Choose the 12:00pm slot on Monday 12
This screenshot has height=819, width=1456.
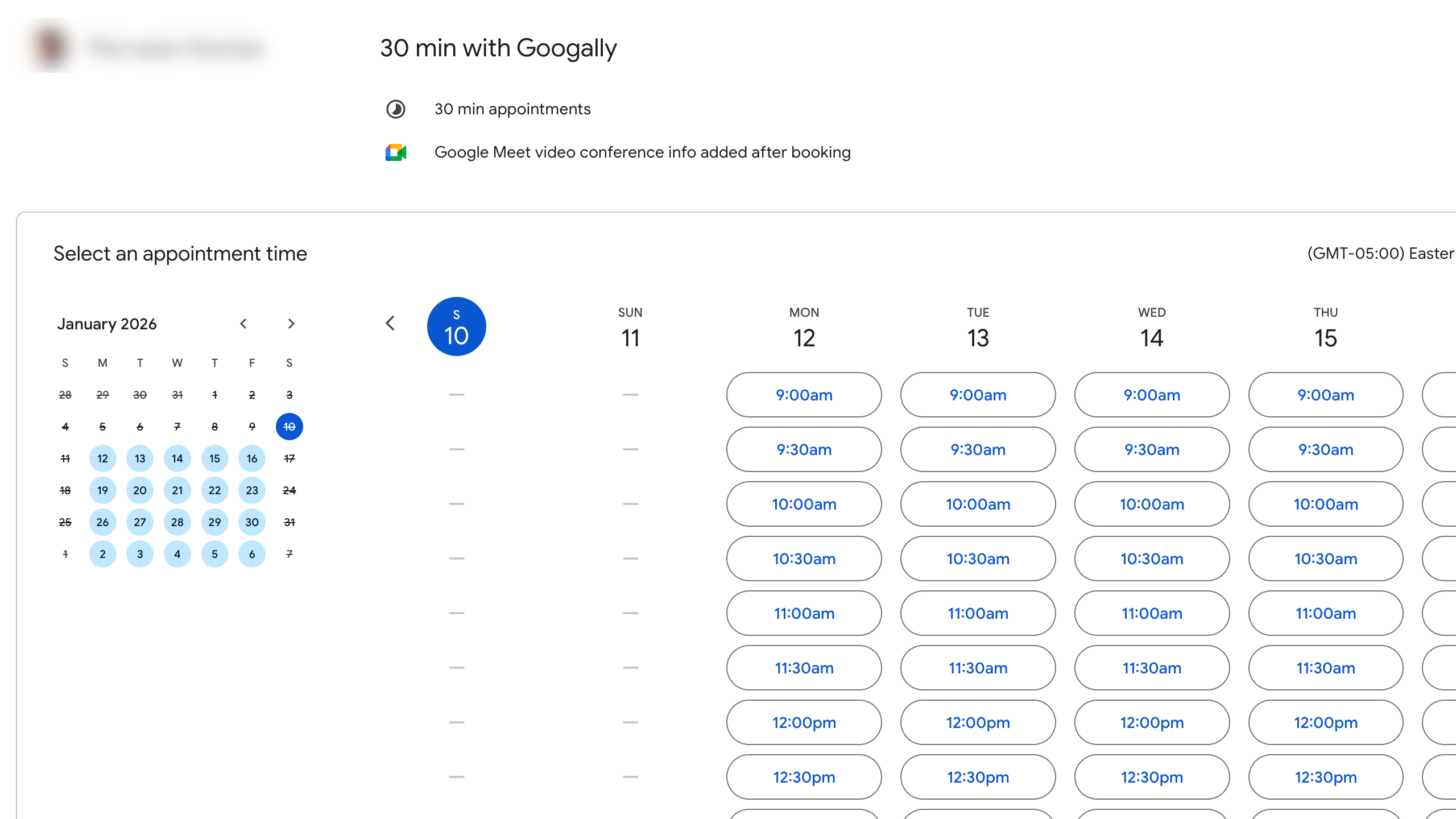804,722
